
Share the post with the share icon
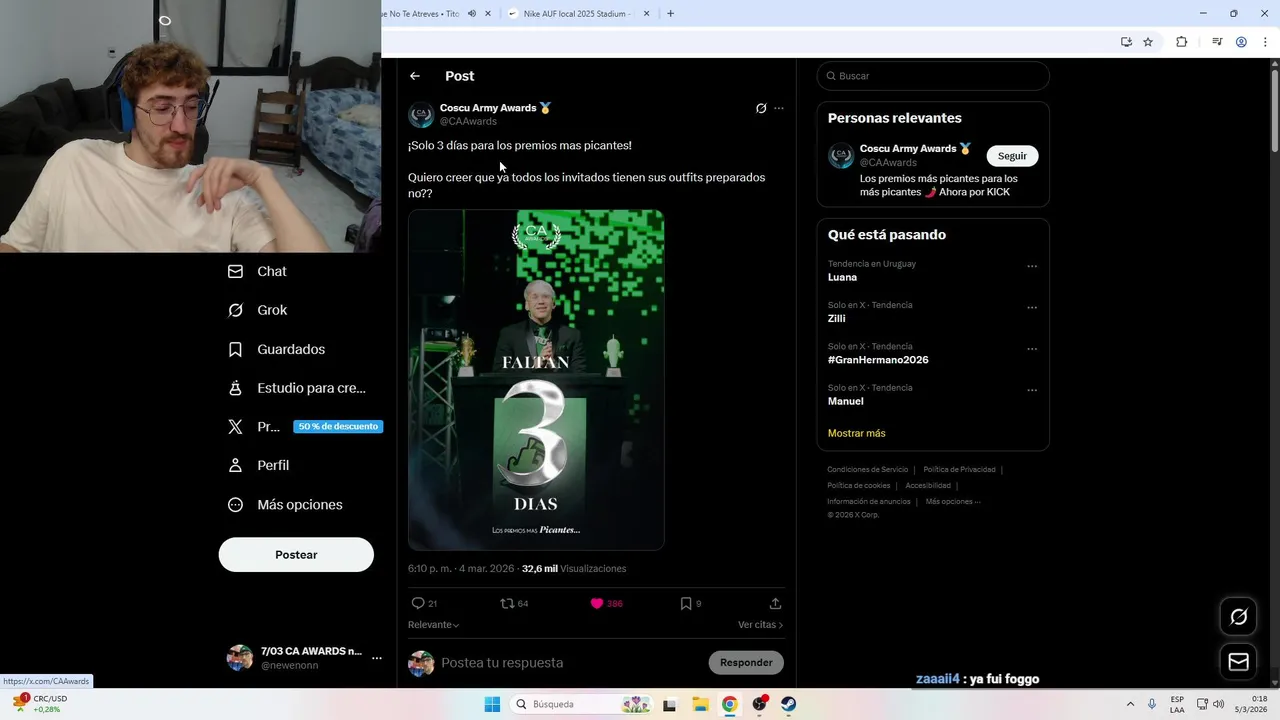coord(775,603)
